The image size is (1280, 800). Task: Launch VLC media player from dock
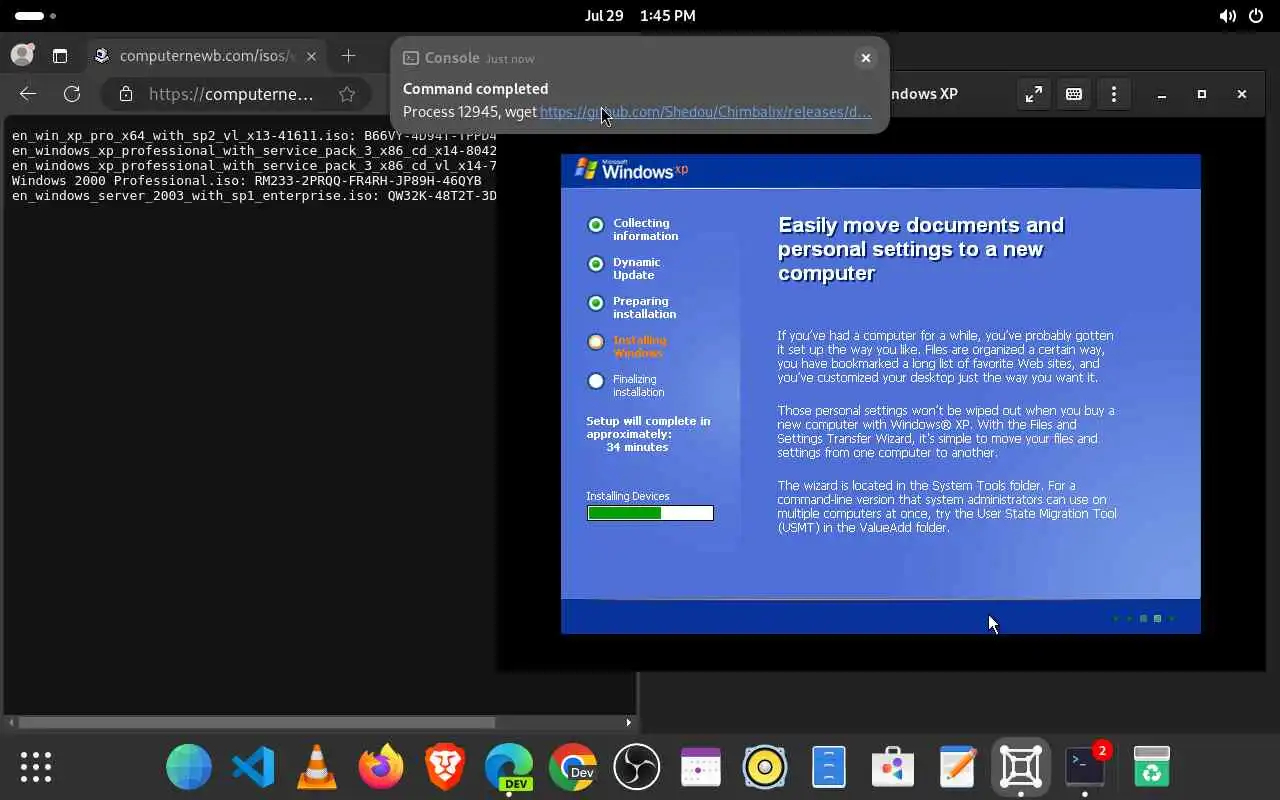click(317, 767)
